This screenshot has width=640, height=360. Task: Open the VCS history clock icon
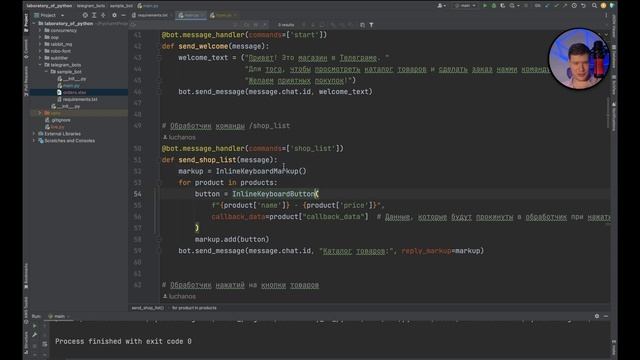pyautogui.click(x=574, y=6)
